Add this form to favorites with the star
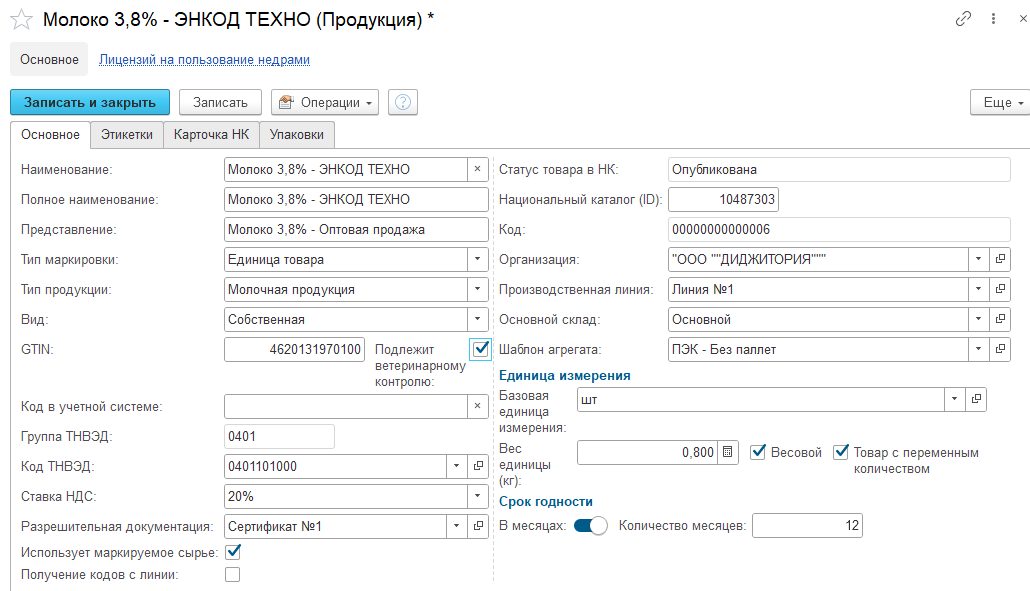Screen dimensions: 1030x591 click(x=20, y=20)
